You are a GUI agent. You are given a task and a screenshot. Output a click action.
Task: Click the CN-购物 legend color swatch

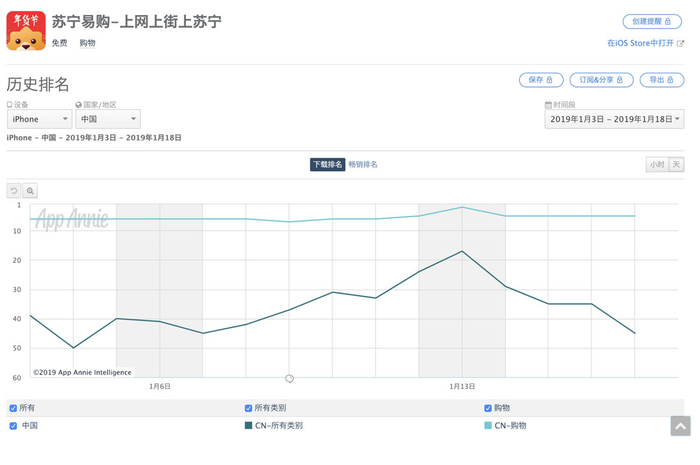[x=488, y=426]
